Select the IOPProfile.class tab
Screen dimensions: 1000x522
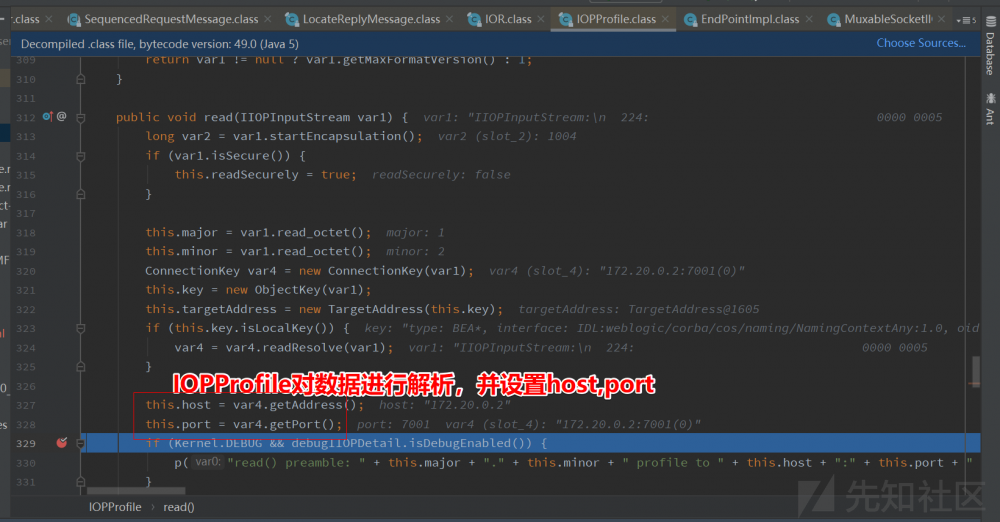point(616,19)
